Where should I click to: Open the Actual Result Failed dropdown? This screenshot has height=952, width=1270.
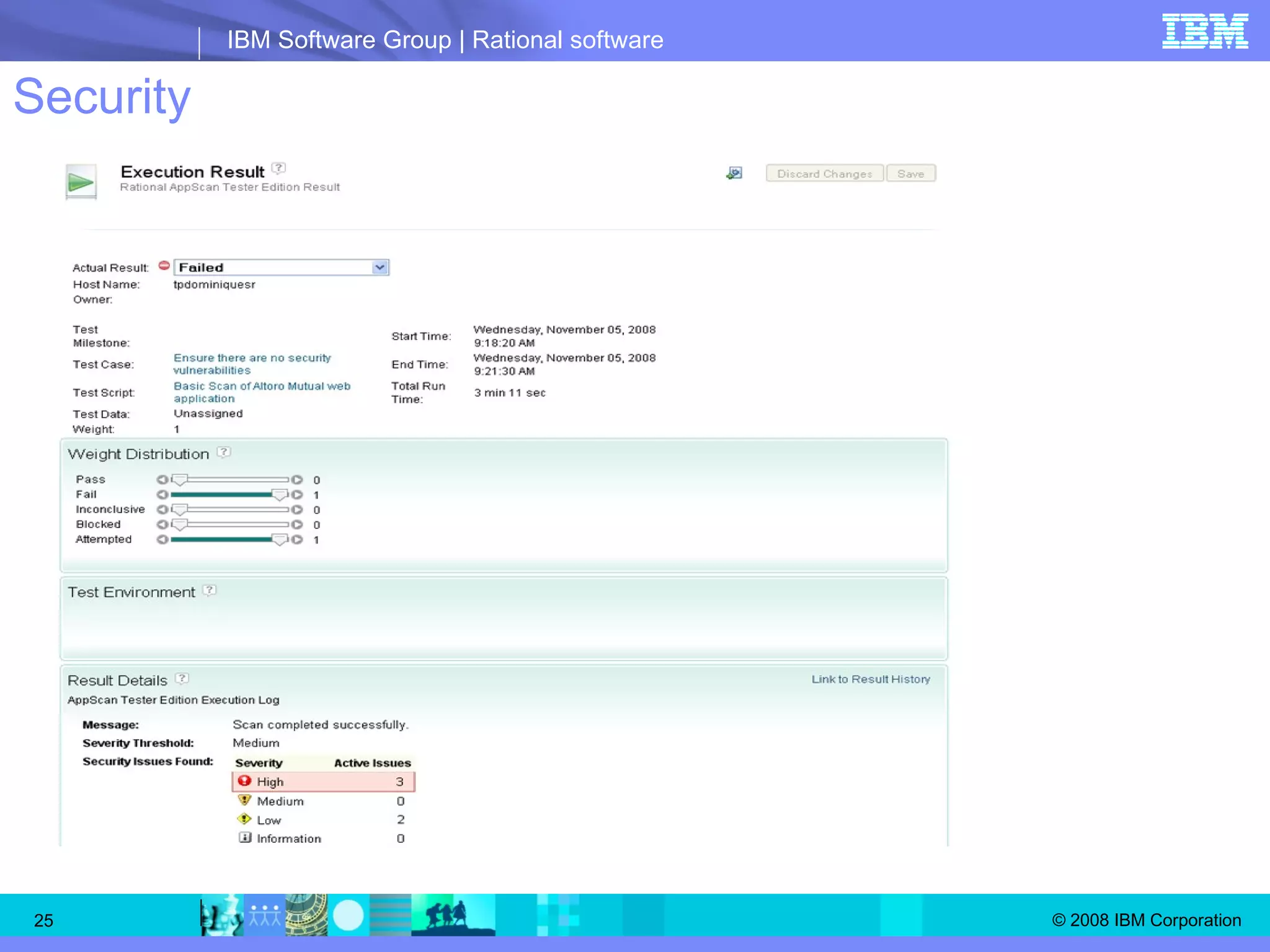[x=380, y=267]
